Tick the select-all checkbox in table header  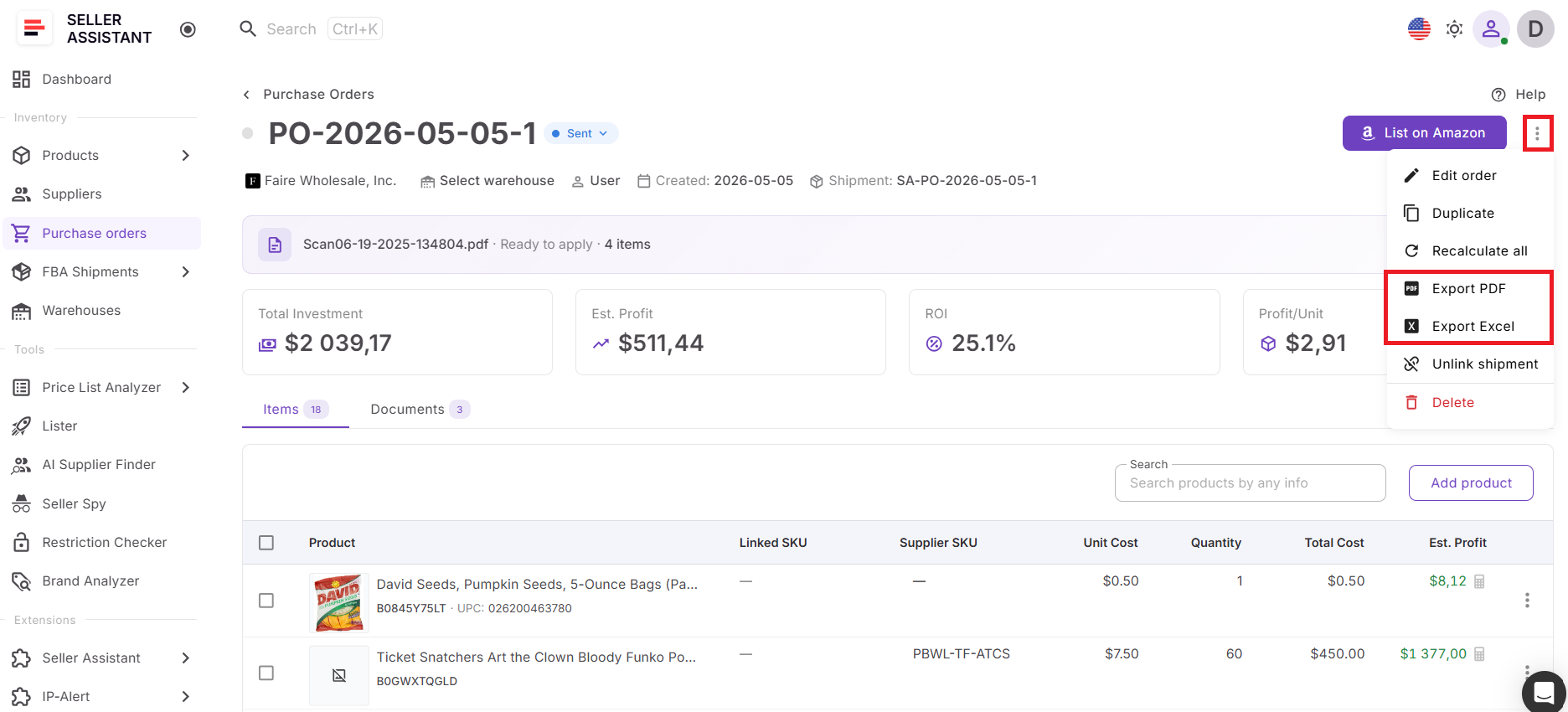click(x=266, y=543)
